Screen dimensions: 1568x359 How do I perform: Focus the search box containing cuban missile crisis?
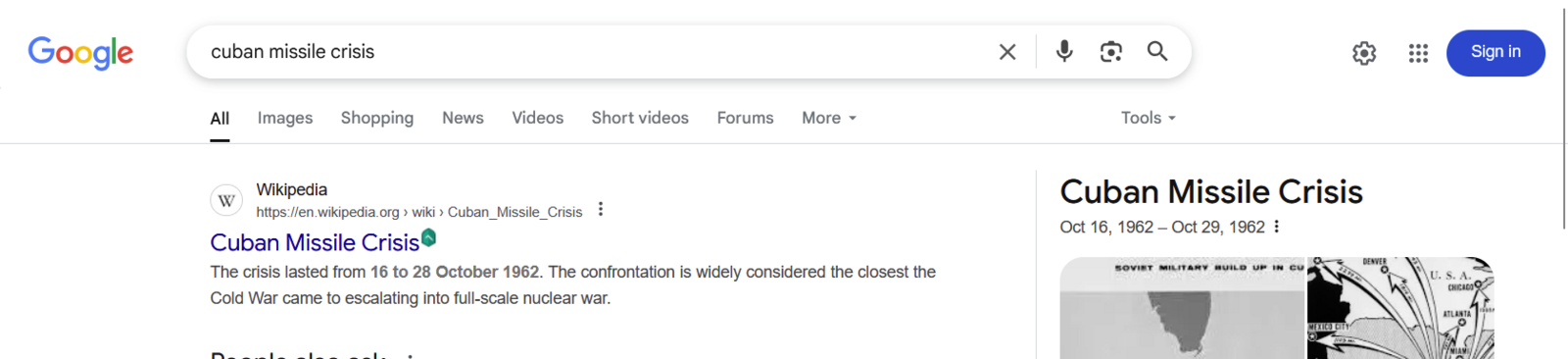[x=588, y=52]
